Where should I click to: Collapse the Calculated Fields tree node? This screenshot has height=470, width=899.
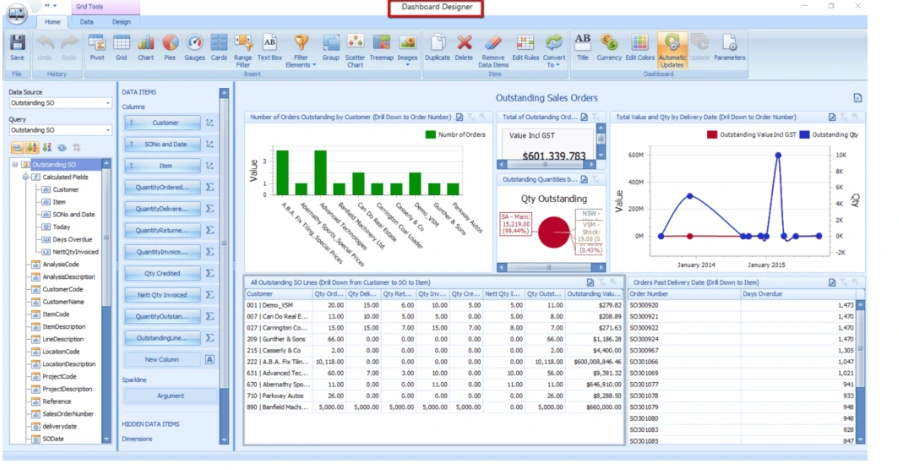pos(25,177)
